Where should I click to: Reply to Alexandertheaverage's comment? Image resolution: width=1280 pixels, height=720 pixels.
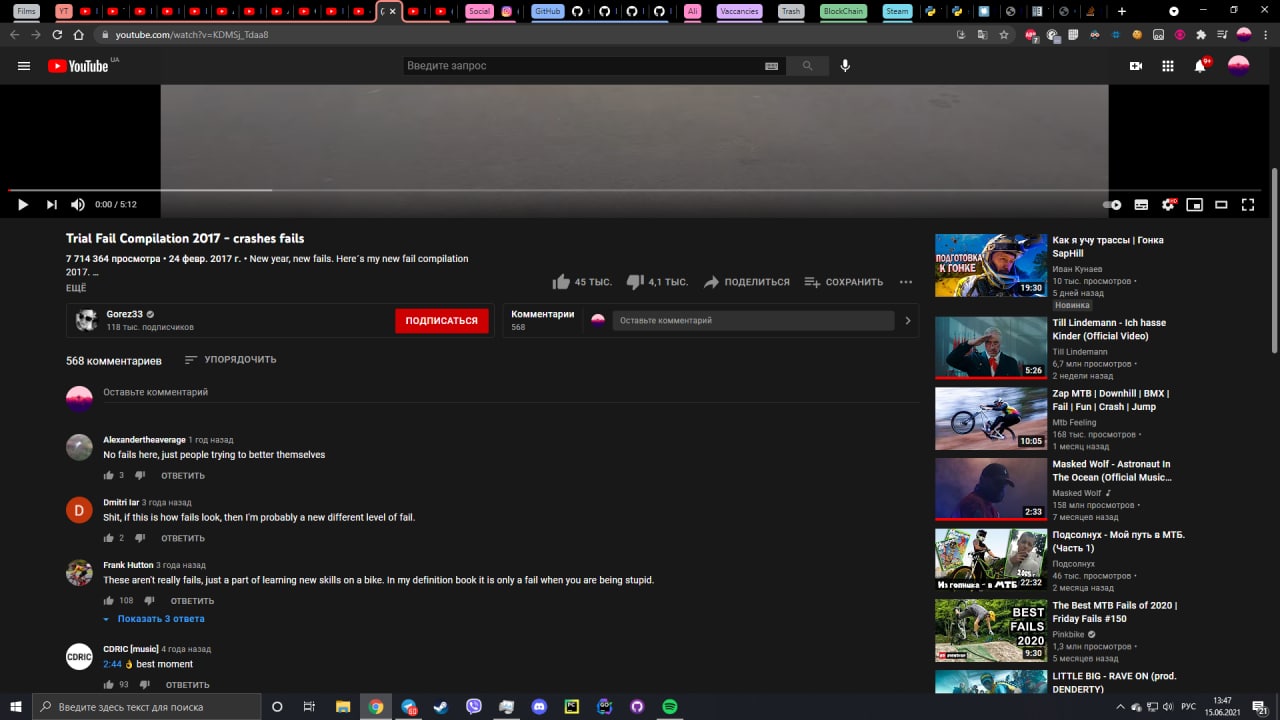[x=183, y=476]
